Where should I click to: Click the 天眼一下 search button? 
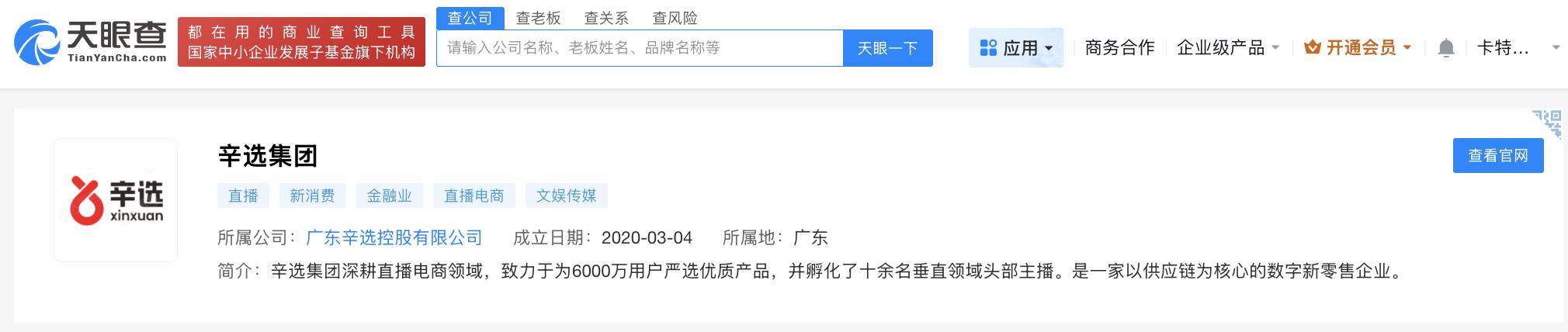click(x=888, y=48)
